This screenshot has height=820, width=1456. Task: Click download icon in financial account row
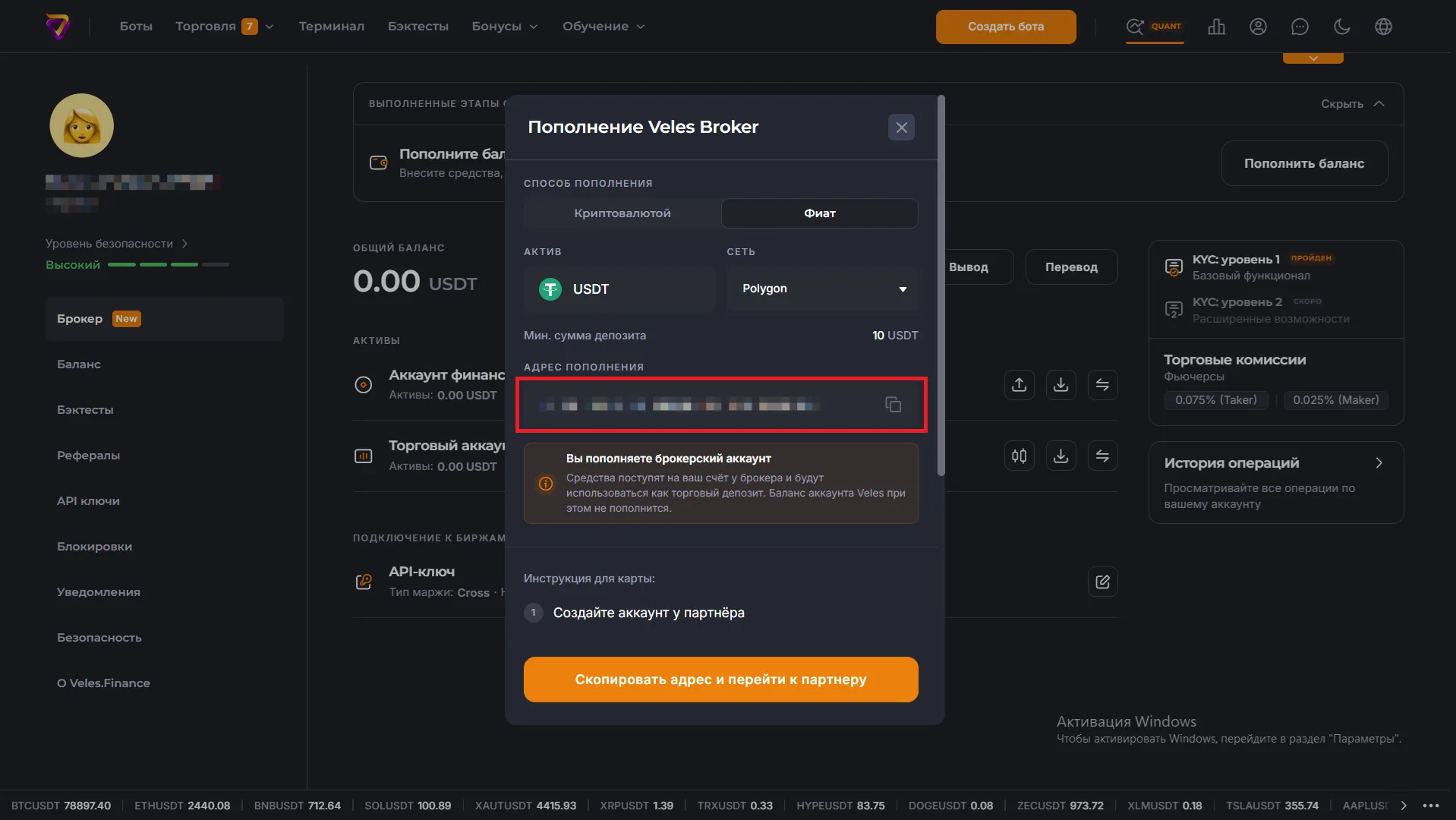click(1060, 385)
